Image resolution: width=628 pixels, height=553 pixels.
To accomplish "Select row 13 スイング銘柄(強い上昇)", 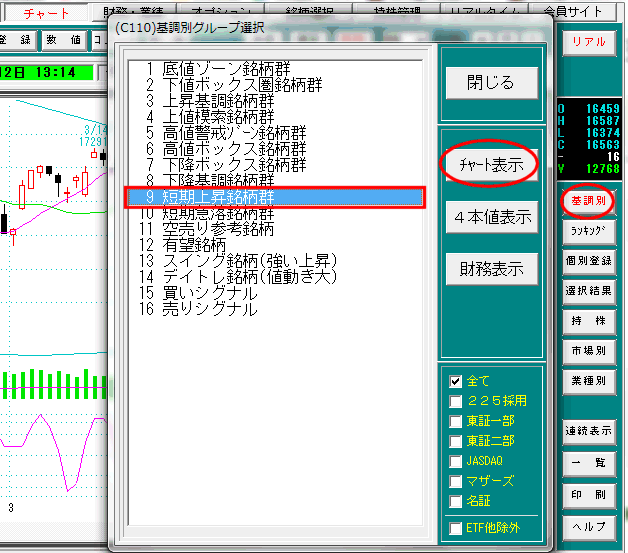I will click(275, 261).
